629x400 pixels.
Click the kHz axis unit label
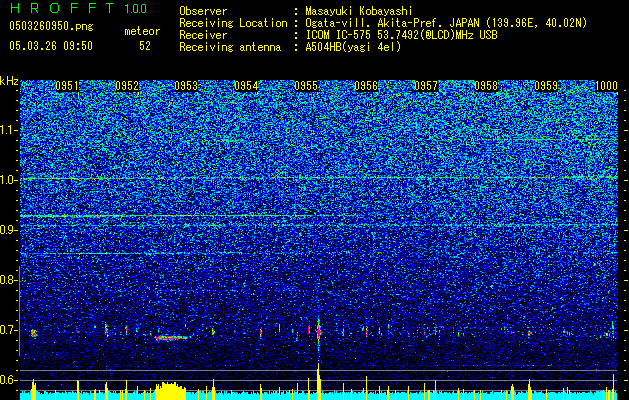click(x=10, y=81)
